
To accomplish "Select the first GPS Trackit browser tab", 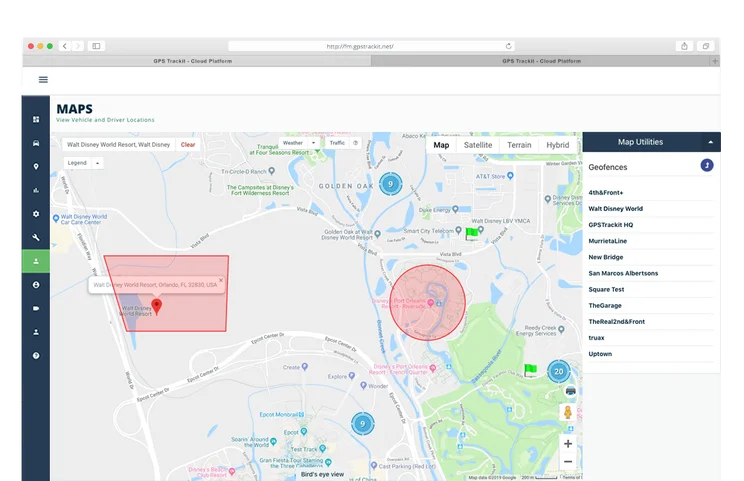I will click(x=193, y=61).
